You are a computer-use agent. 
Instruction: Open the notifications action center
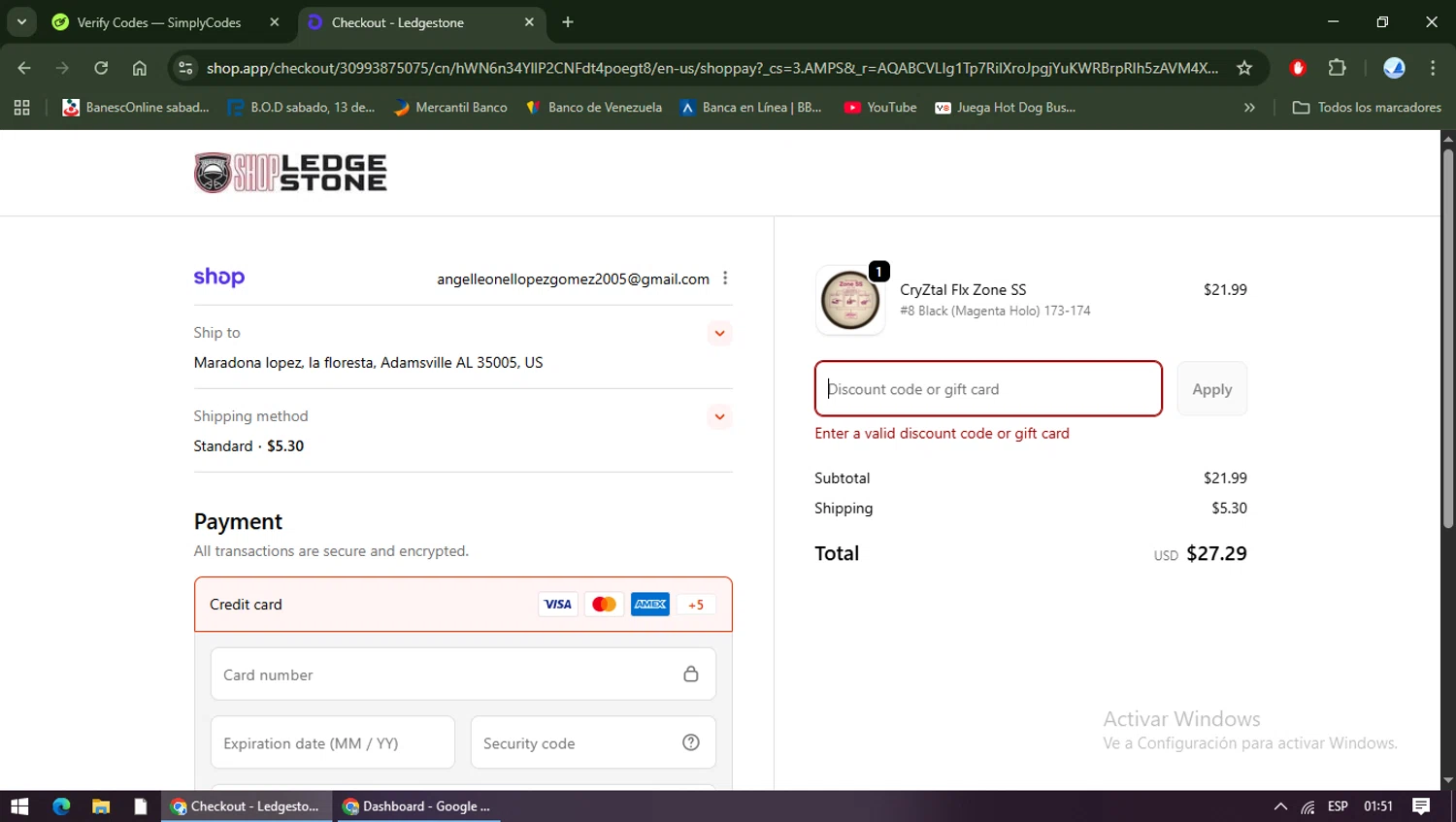click(1421, 806)
